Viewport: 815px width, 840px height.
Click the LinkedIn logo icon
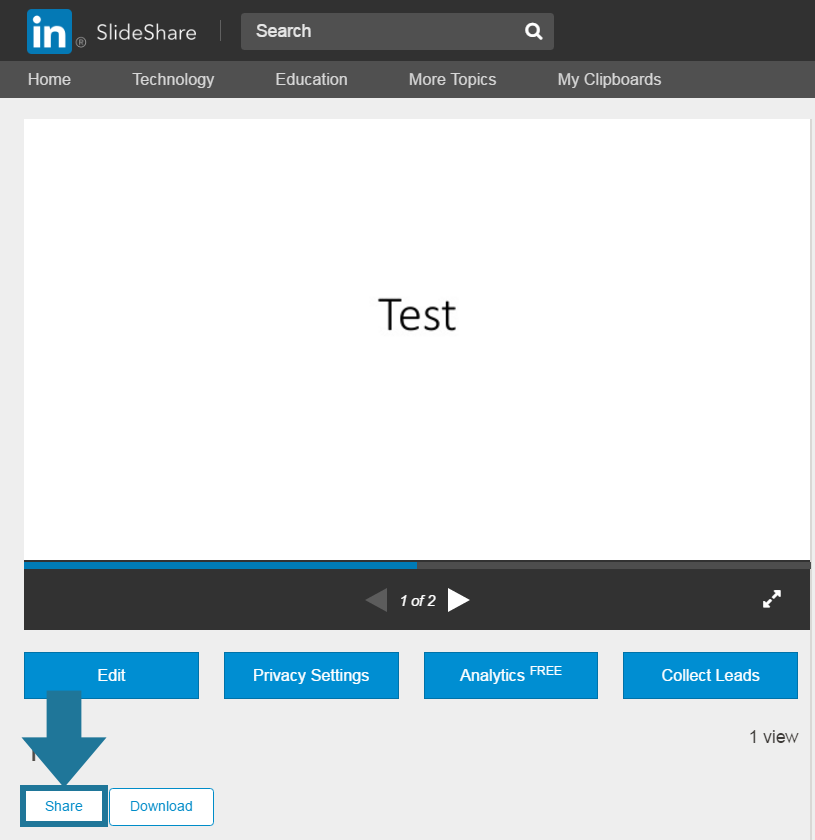pos(50,31)
